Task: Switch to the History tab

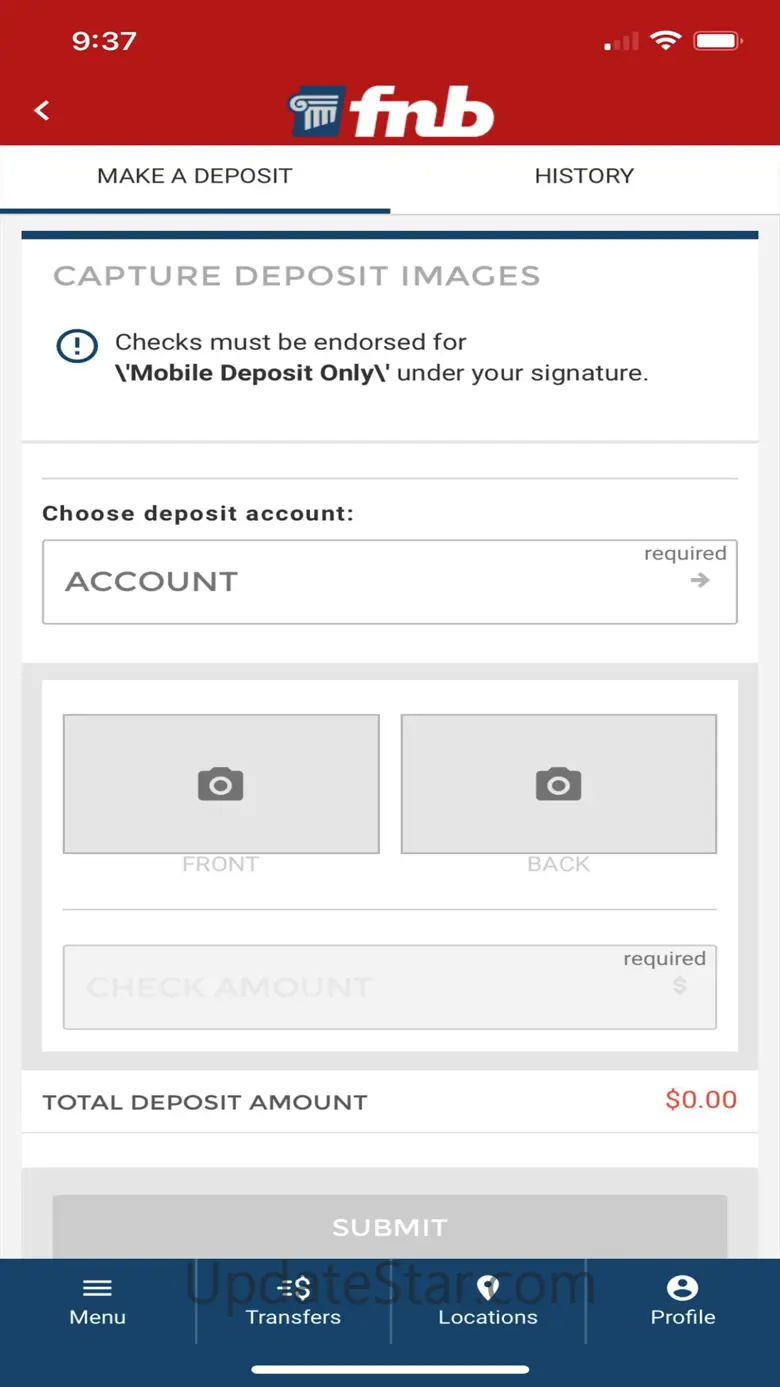Action: pos(584,176)
